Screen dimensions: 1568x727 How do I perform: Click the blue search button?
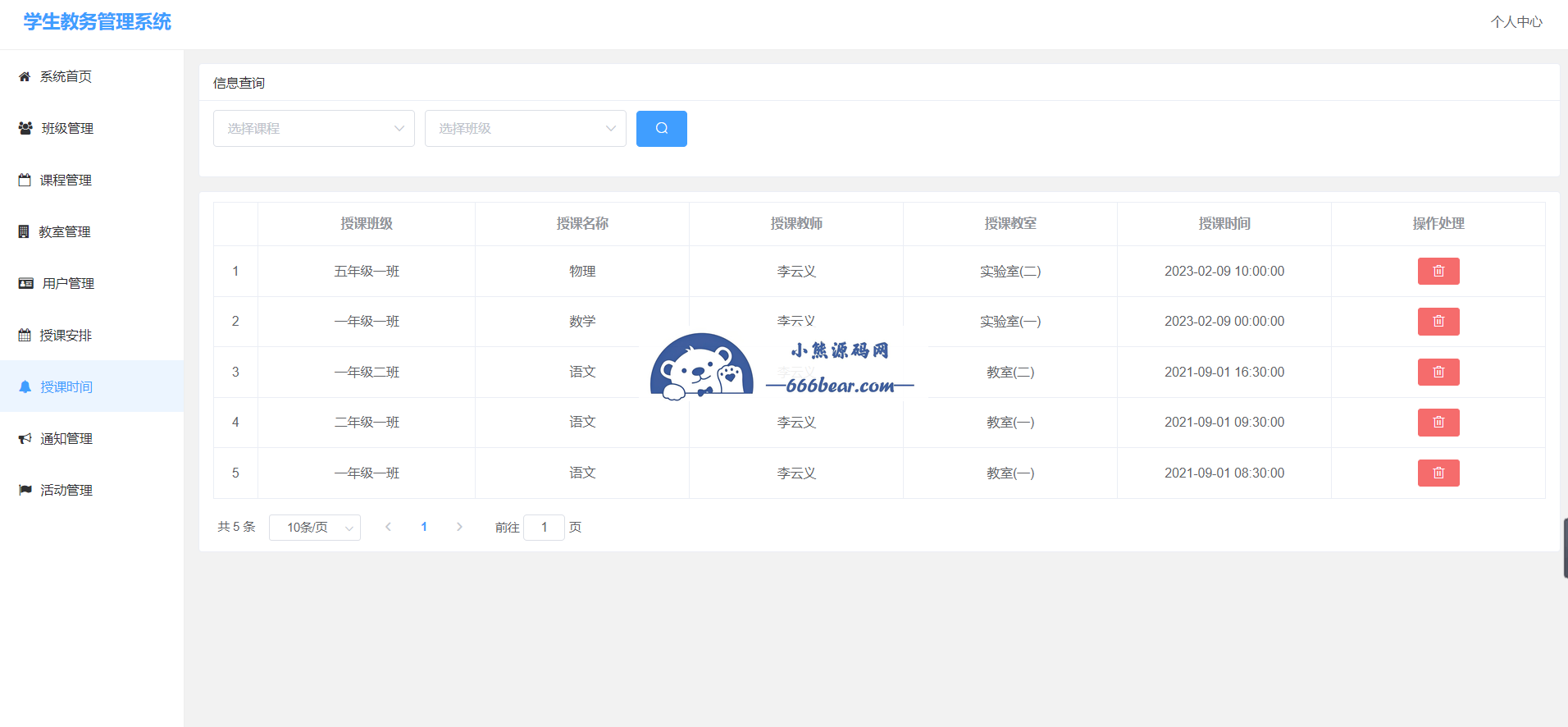coord(662,129)
